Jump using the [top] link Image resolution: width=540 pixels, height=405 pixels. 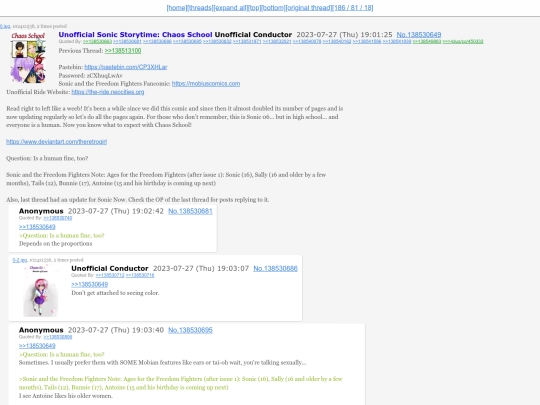(x=255, y=8)
